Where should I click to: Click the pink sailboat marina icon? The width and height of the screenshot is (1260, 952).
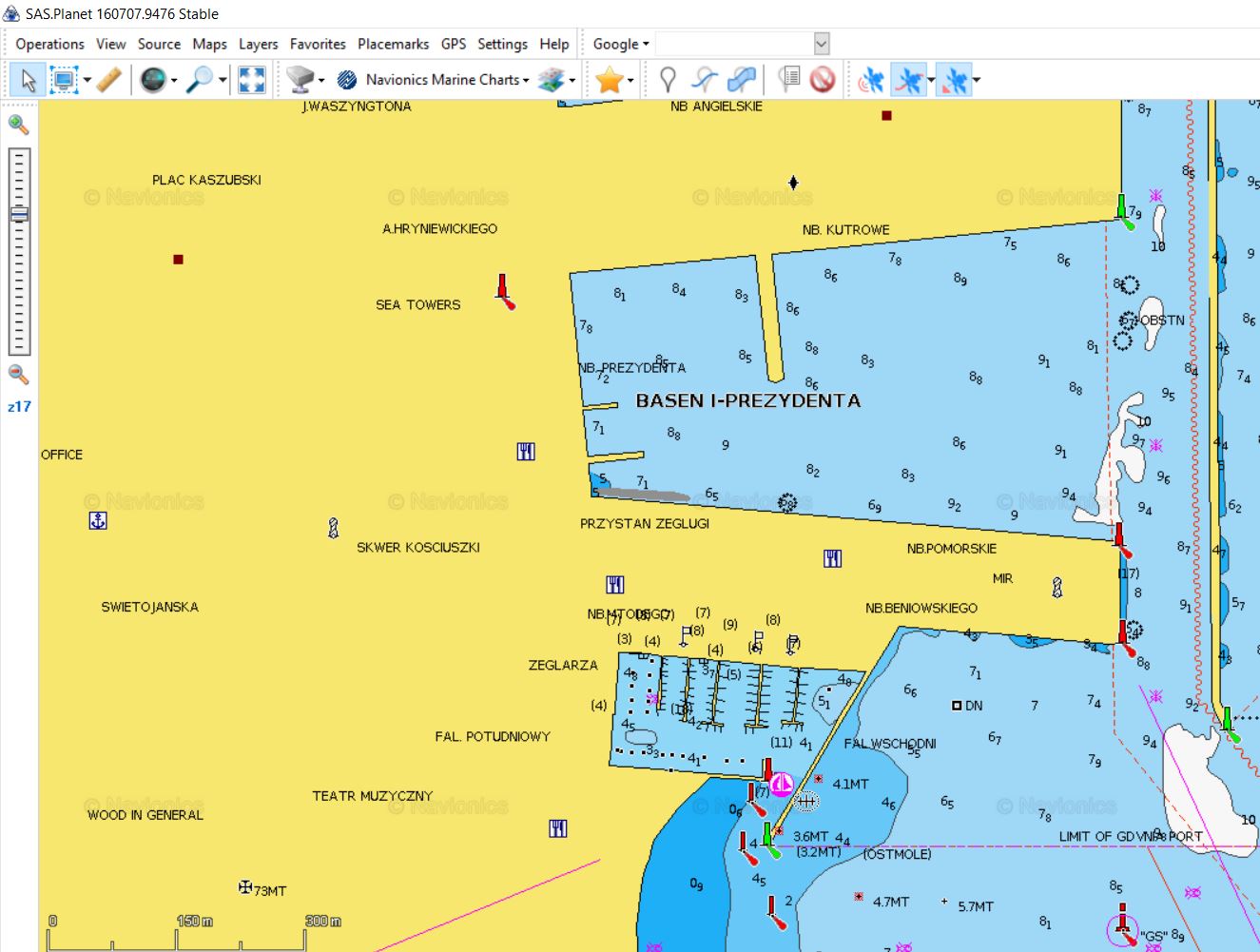(x=782, y=785)
